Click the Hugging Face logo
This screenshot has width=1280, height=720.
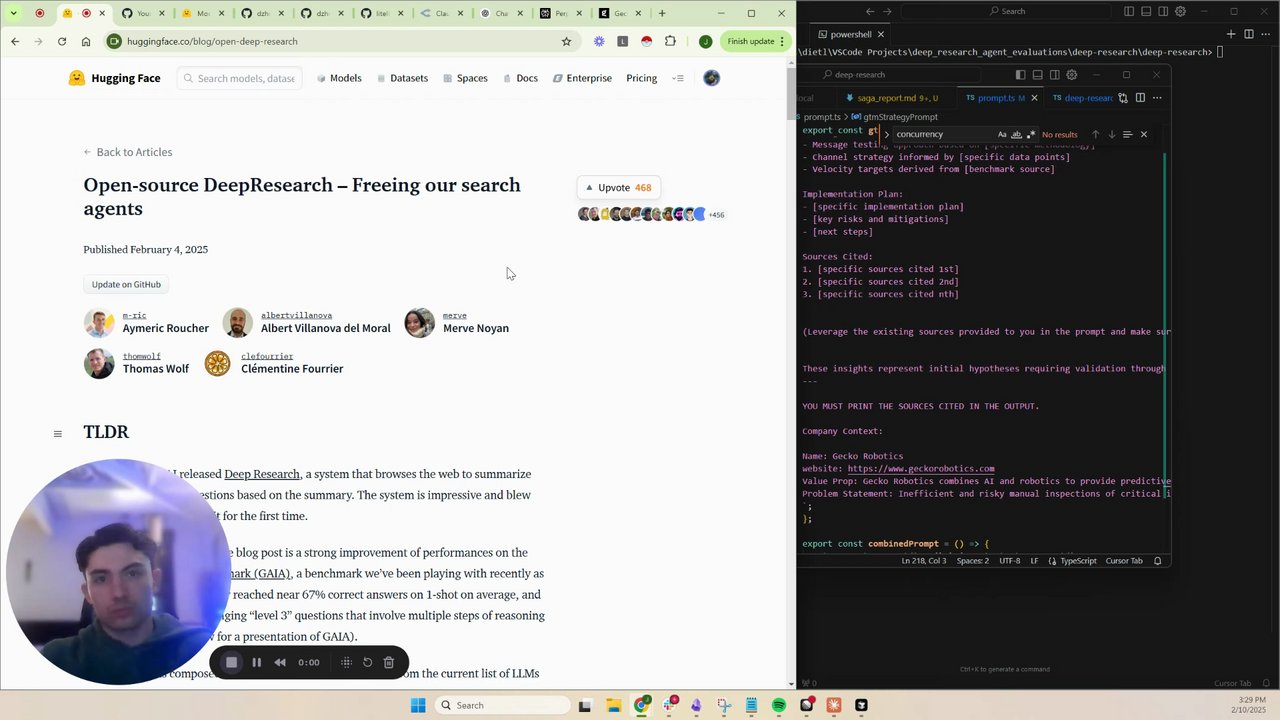(x=114, y=78)
